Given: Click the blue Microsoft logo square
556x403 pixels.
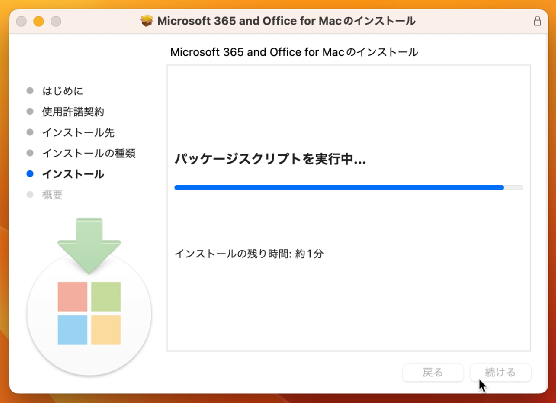Looking at the screenshot, I should click(x=72, y=330).
